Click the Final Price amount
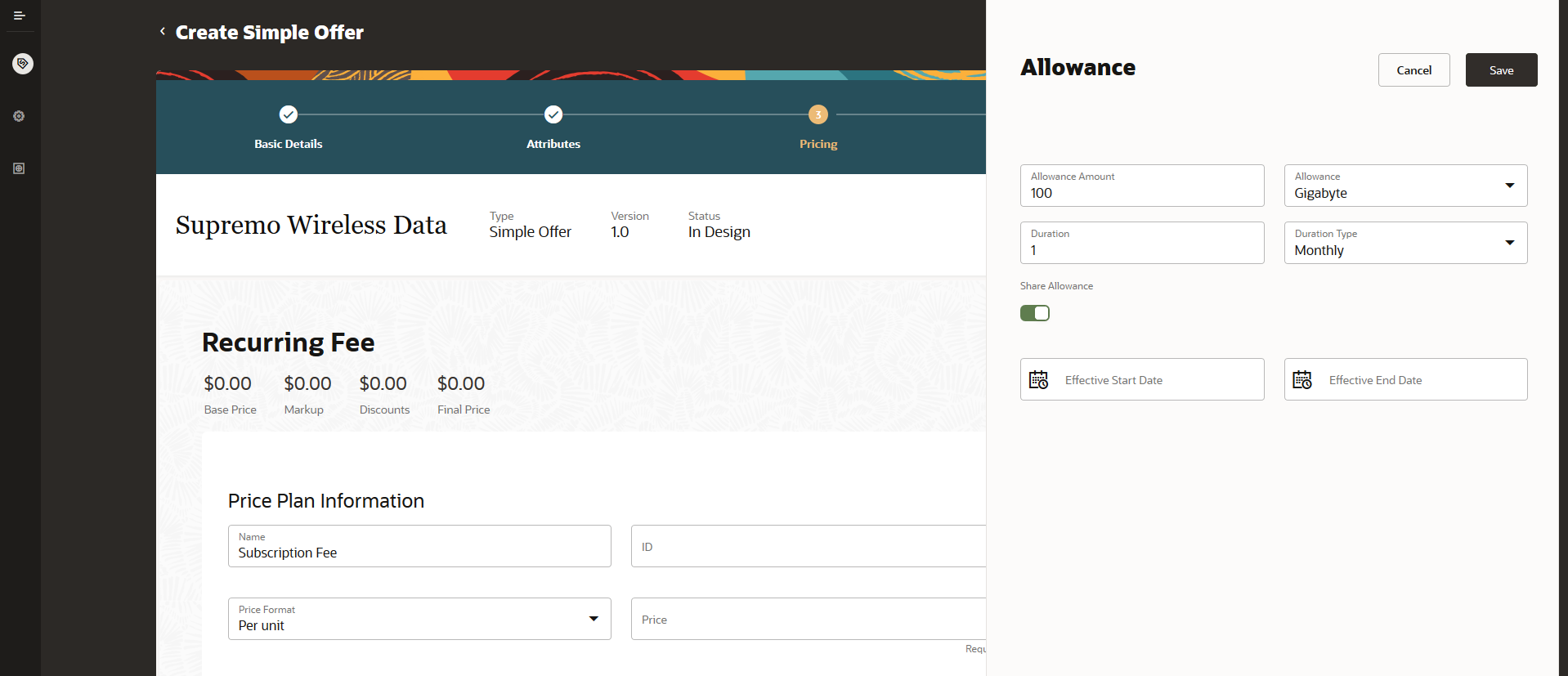Image resolution: width=1568 pixels, height=676 pixels. tap(461, 383)
